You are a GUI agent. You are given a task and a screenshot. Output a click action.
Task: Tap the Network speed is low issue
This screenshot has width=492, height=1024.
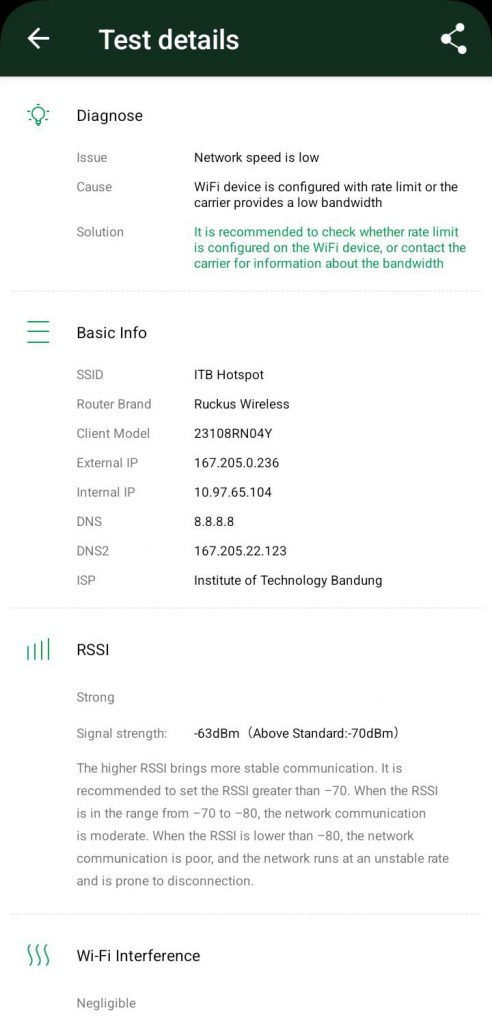coord(256,157)
